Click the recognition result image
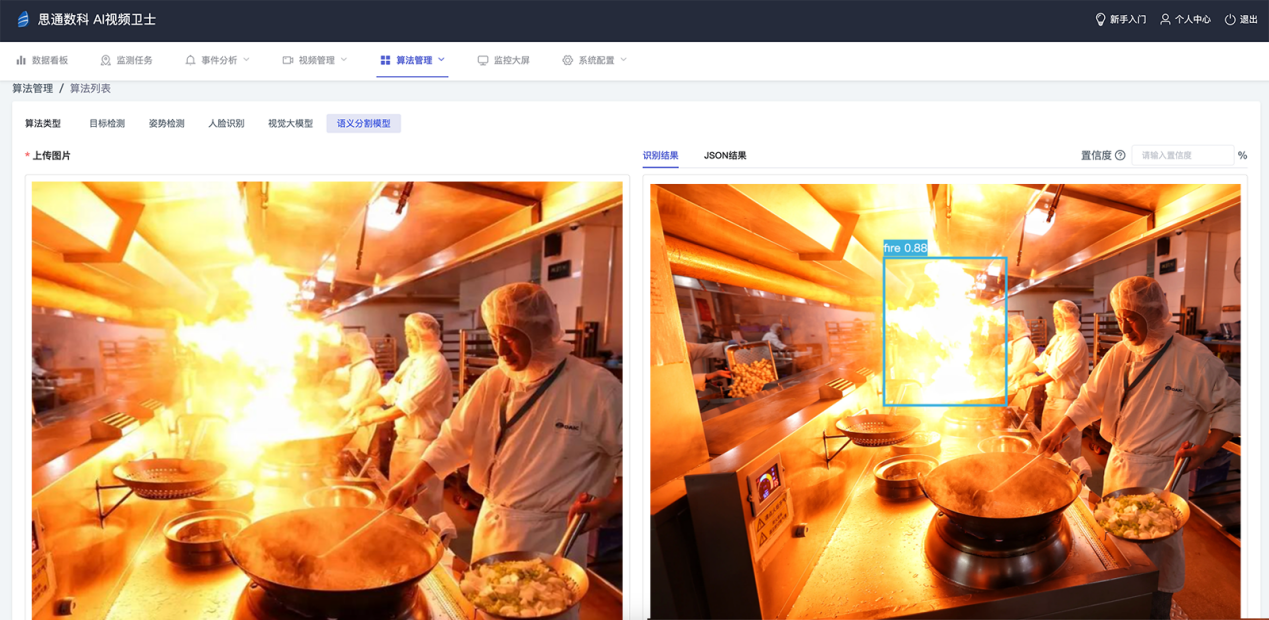 click(x=945, y=400)
